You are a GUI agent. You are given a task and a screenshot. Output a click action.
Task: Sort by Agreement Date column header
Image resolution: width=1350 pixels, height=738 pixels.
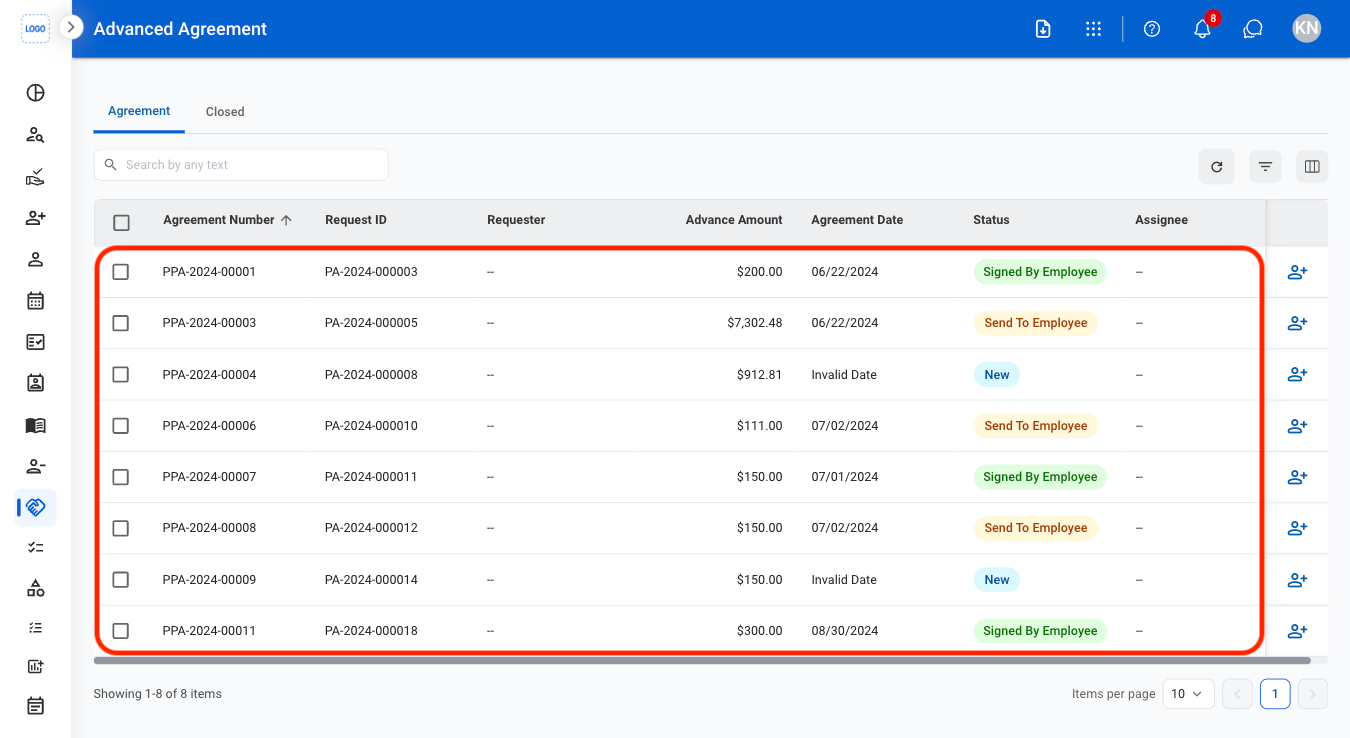pyautogui.click(x=857, y=220)
